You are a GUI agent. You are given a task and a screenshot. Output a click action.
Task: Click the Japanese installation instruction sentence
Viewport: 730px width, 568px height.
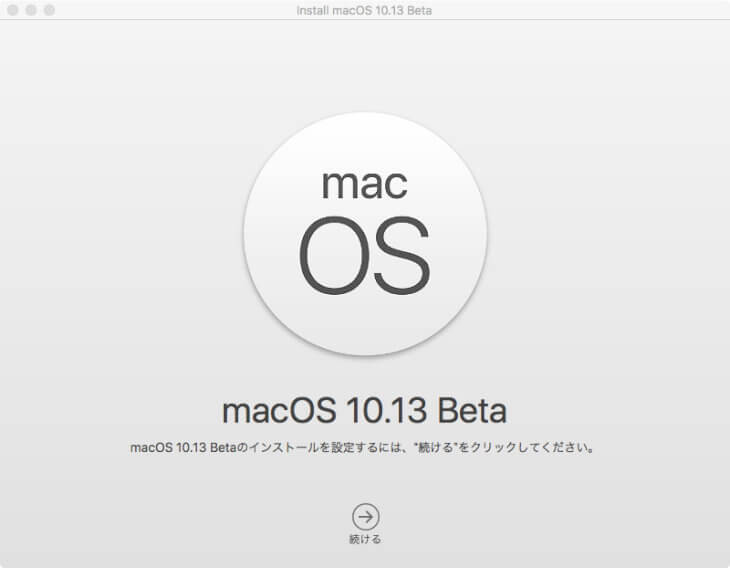(x=364, y=447)
